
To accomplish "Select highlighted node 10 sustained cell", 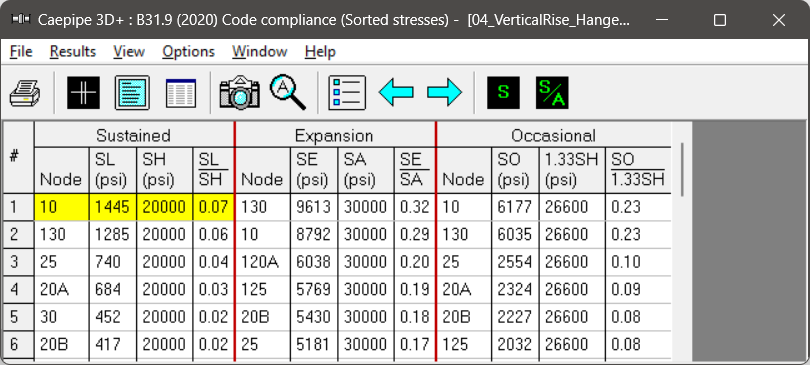I will coord(61,207).
